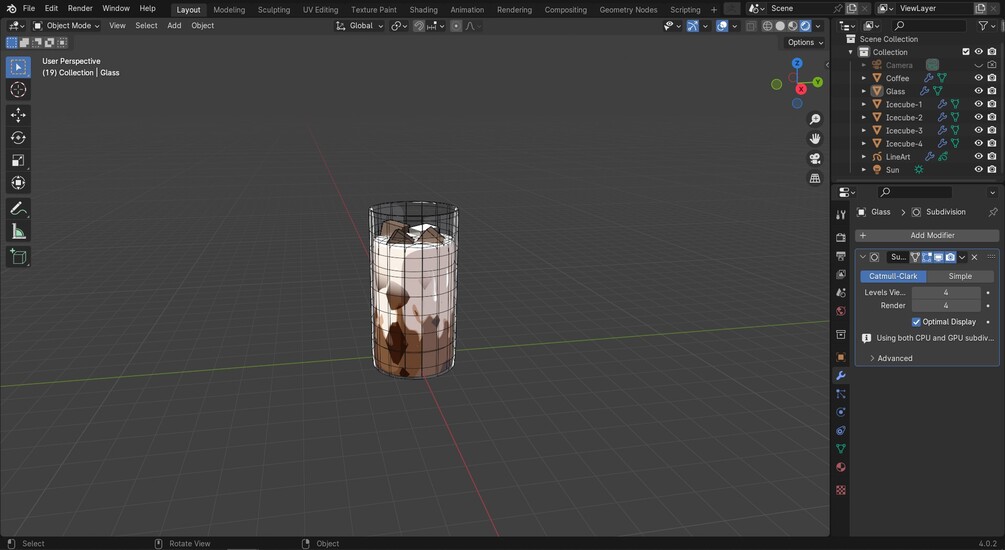Switch perspective/orthographic with the grid icon

[815, 178]
